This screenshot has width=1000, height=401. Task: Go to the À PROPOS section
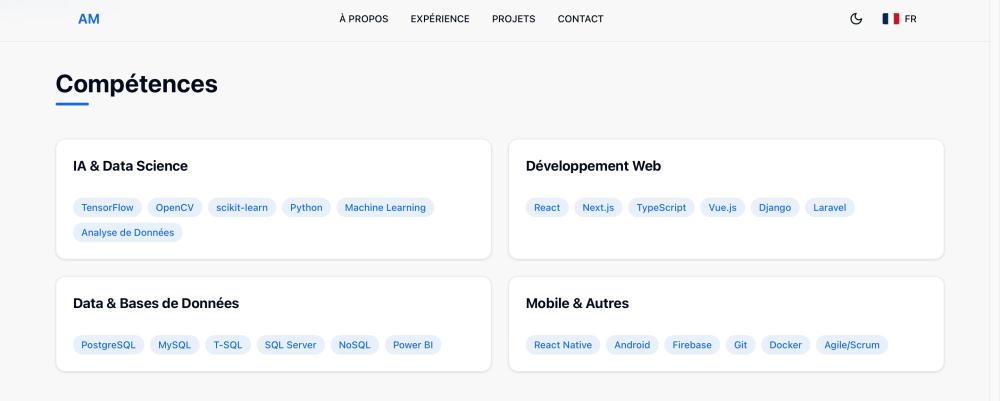point(364,19)
